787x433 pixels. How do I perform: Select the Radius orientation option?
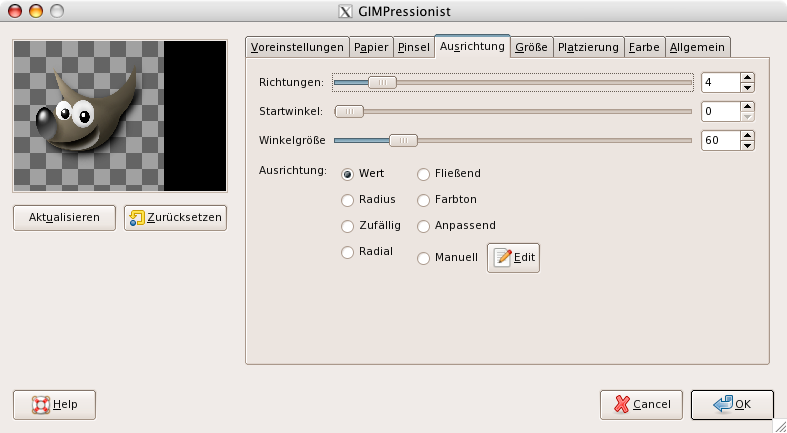pos(347,200)
